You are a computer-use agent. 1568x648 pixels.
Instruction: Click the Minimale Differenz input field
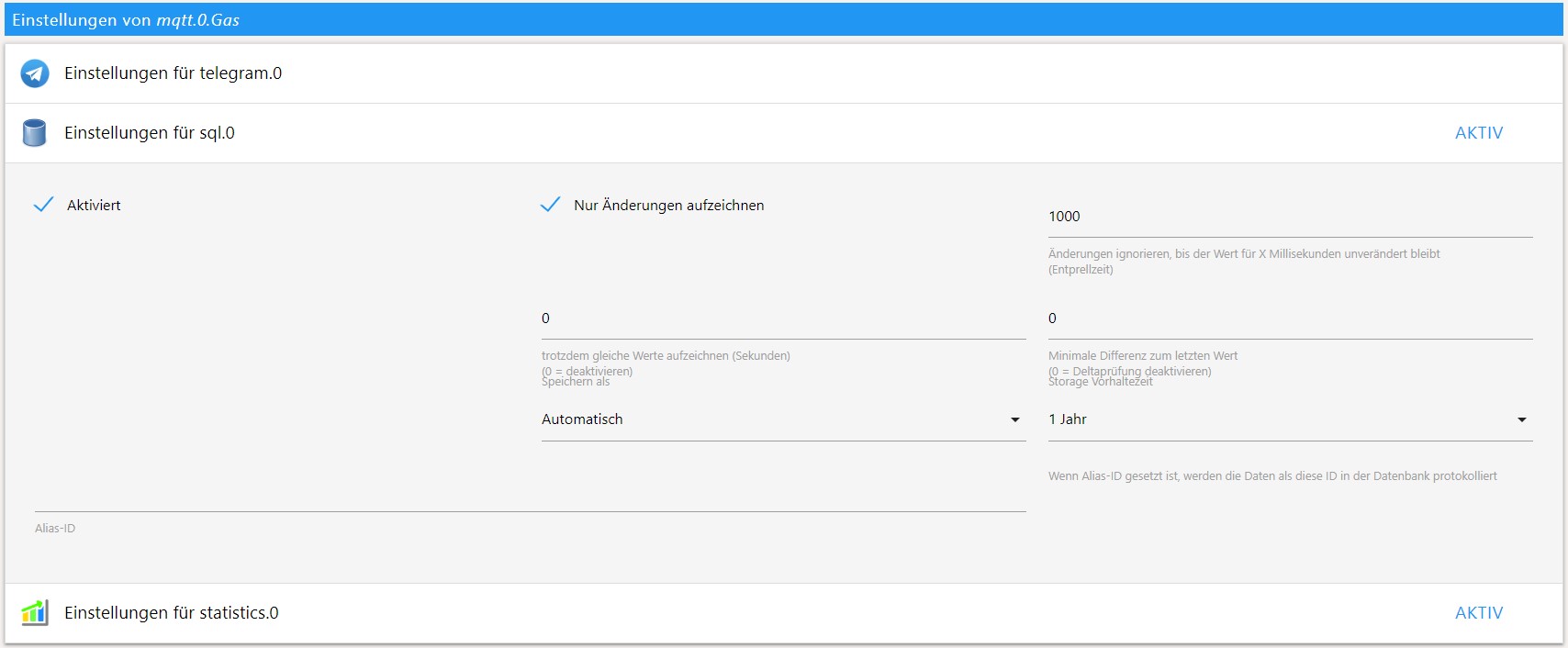[x=1289, y=318]
